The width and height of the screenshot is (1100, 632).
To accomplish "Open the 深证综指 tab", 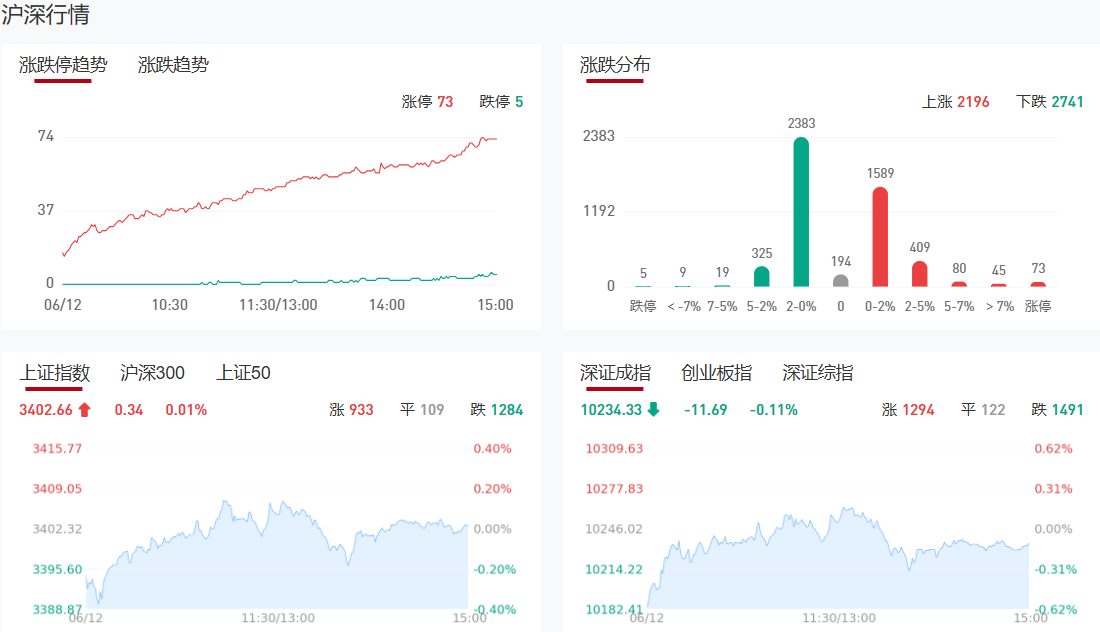I will tap(817, 373).
